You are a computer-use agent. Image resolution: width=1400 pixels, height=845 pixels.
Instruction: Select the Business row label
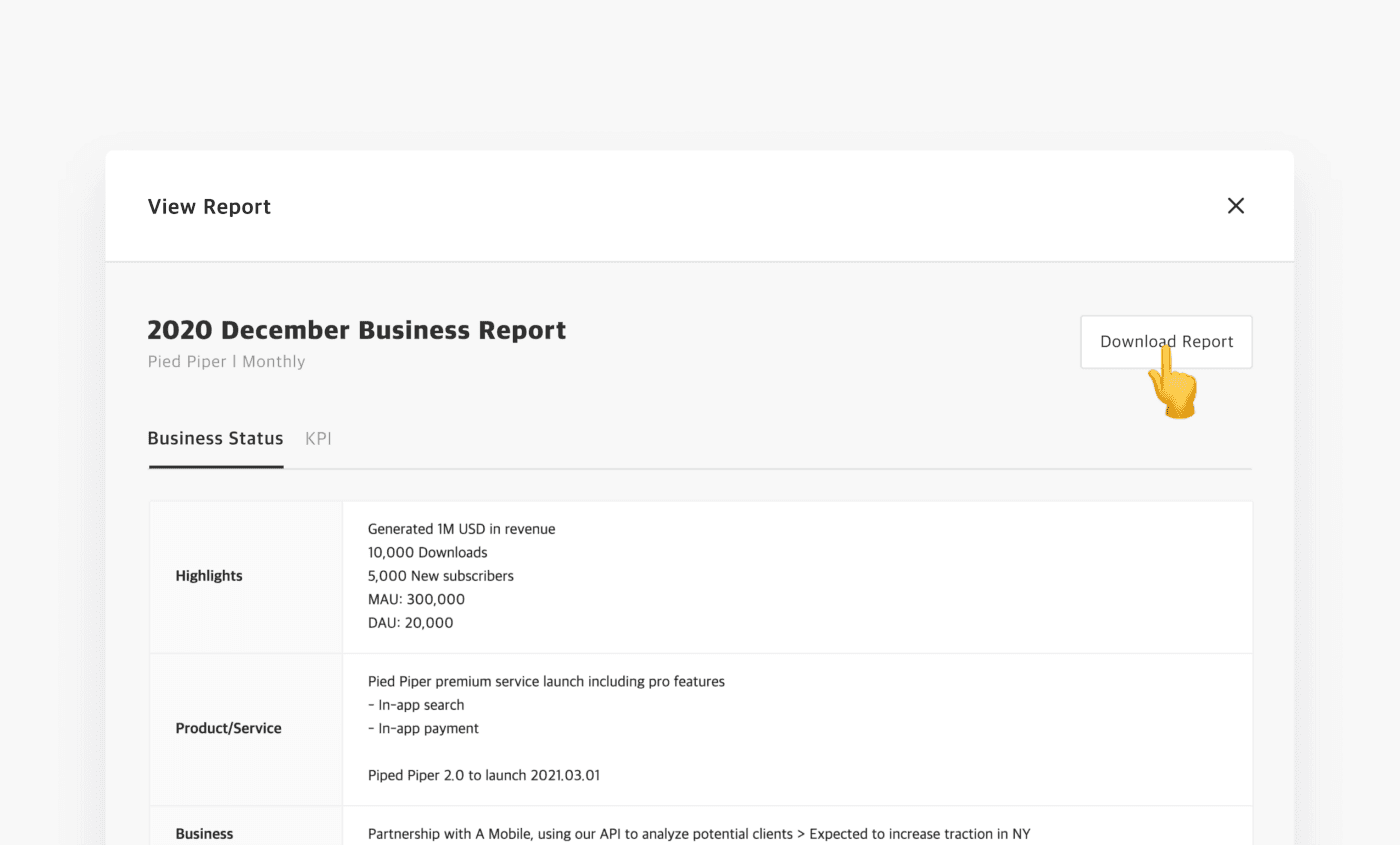point(204,833)
